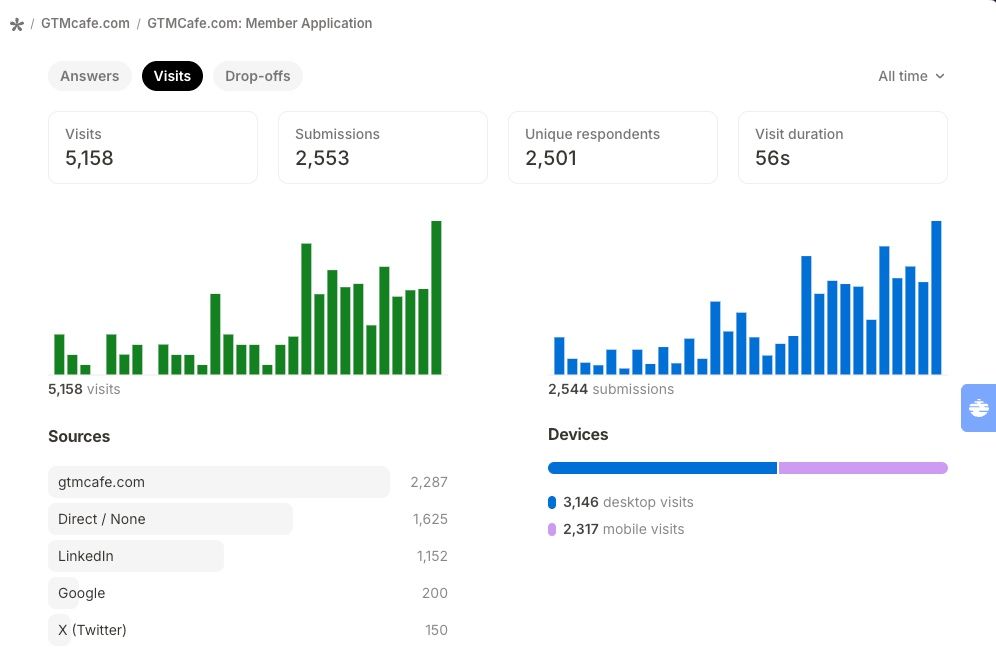Click the 2,317 mobile visits label

coord(624,529)
